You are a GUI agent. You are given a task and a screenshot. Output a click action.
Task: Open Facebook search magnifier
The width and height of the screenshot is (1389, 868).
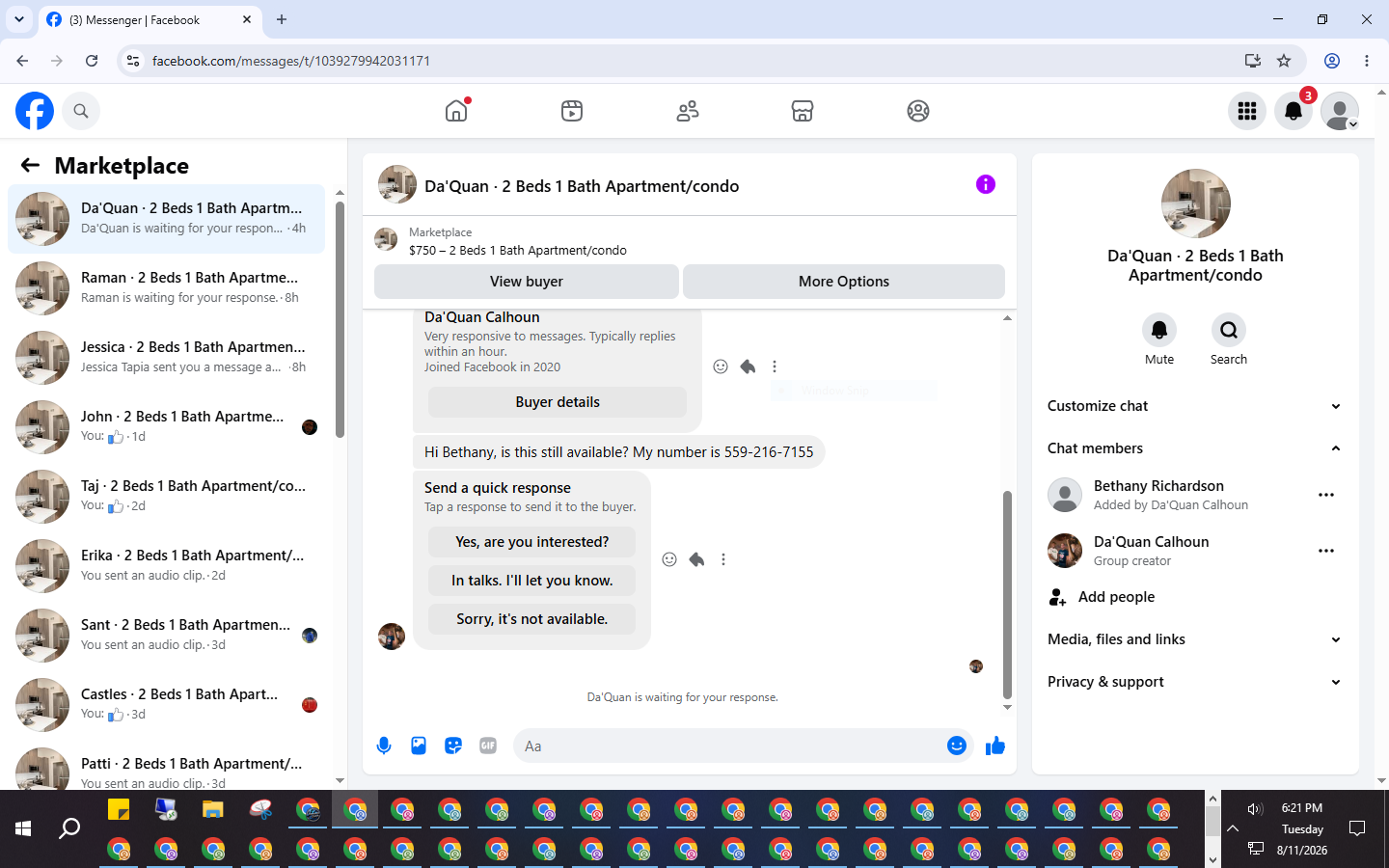coord(81,111)
